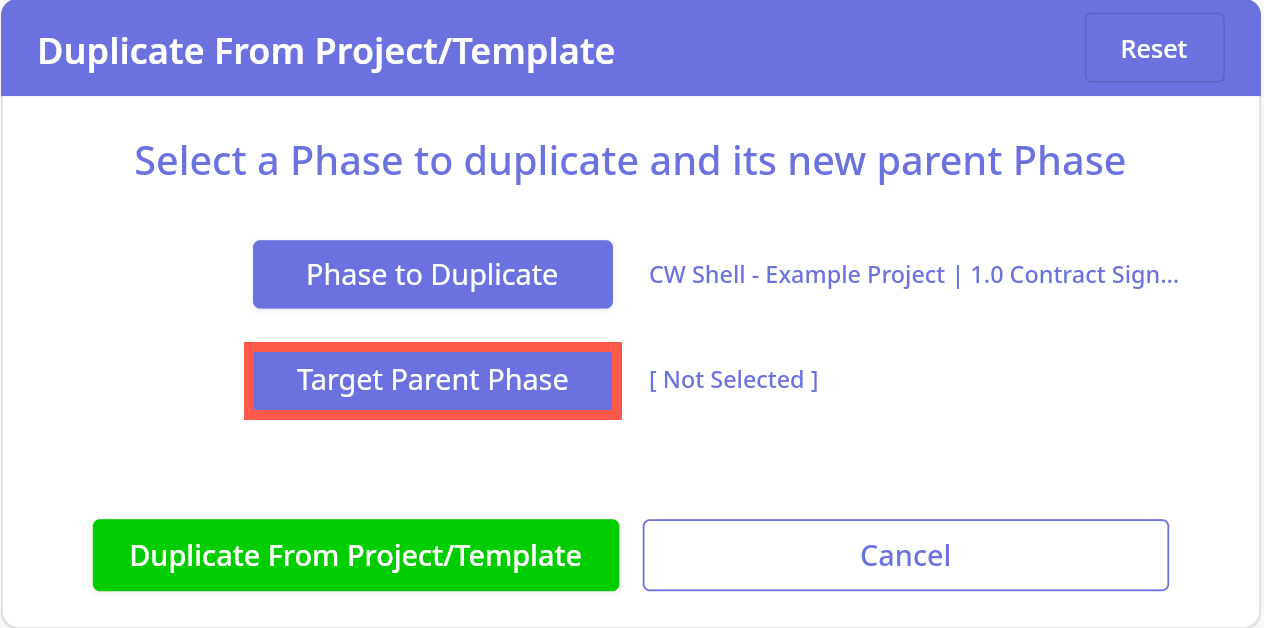Click the "[ Not Selected ]" label

pos(733,380)
